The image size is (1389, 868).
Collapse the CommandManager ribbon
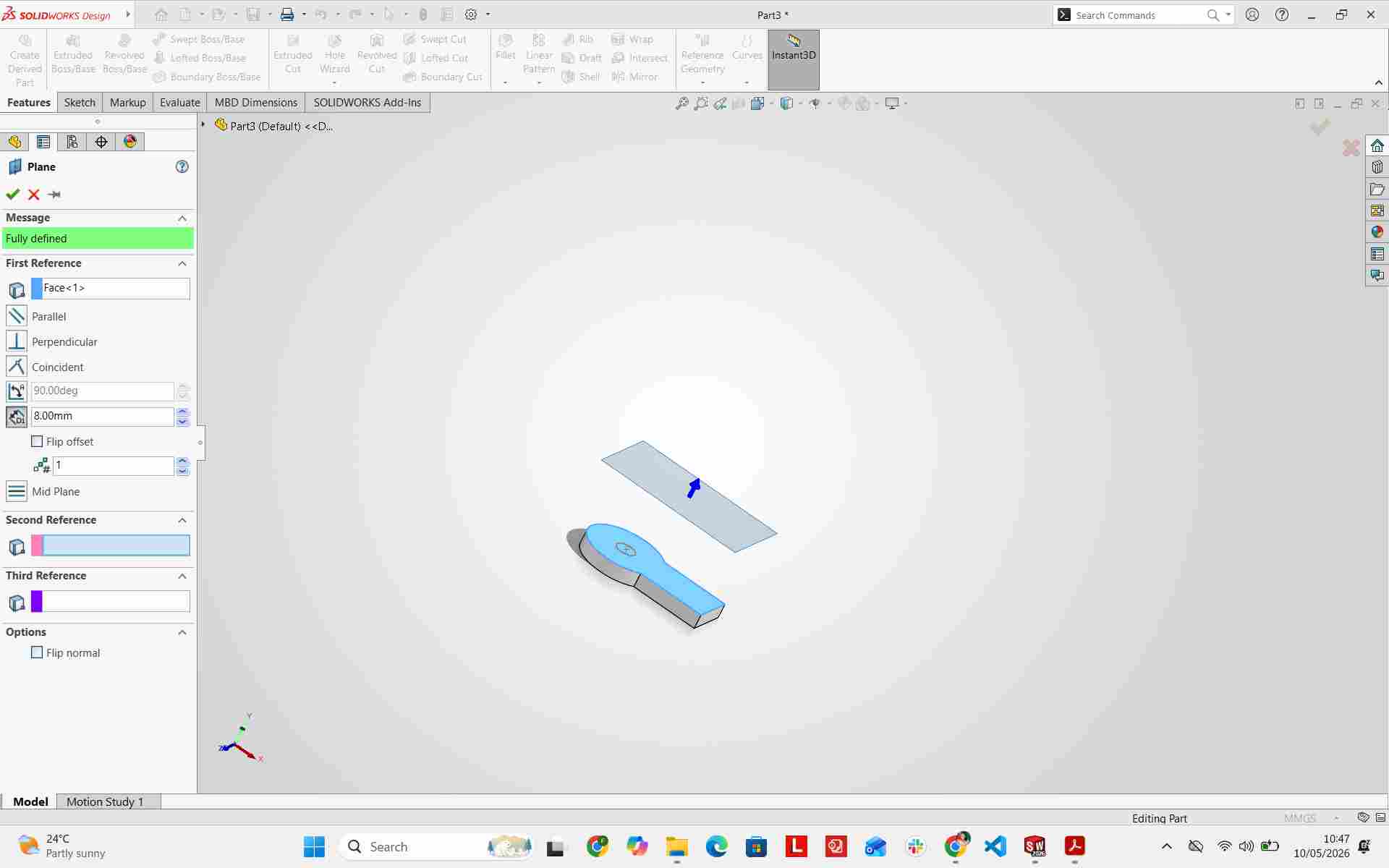click(x=1379, y=82)
